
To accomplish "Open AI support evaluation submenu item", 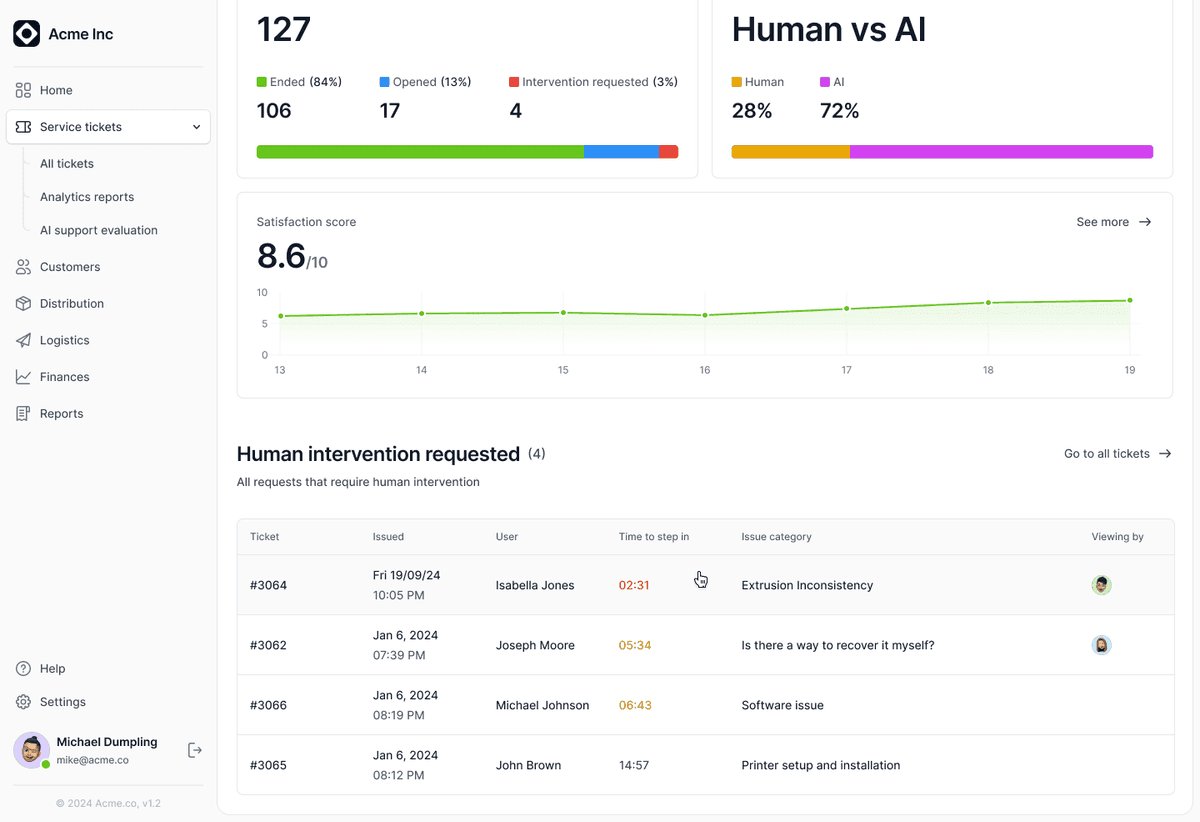I will tap(99, 230).
